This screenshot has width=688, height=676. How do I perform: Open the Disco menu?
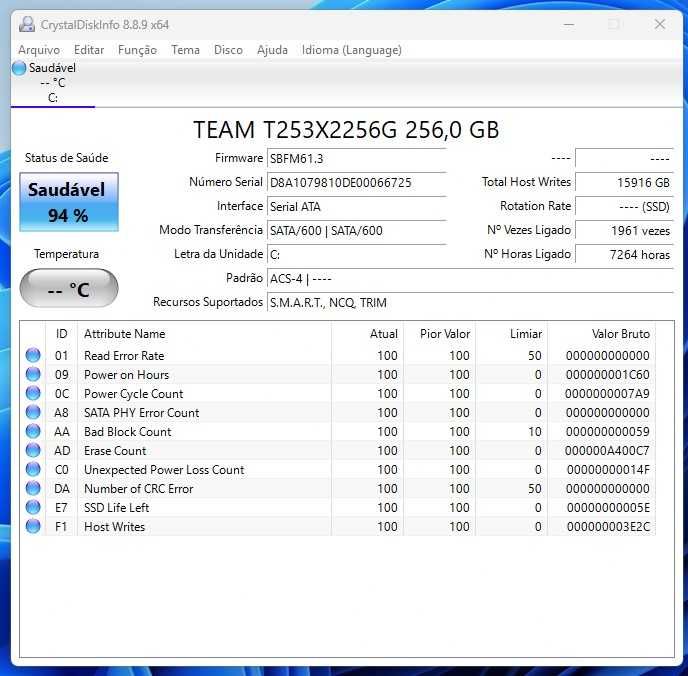click(228, 50)
